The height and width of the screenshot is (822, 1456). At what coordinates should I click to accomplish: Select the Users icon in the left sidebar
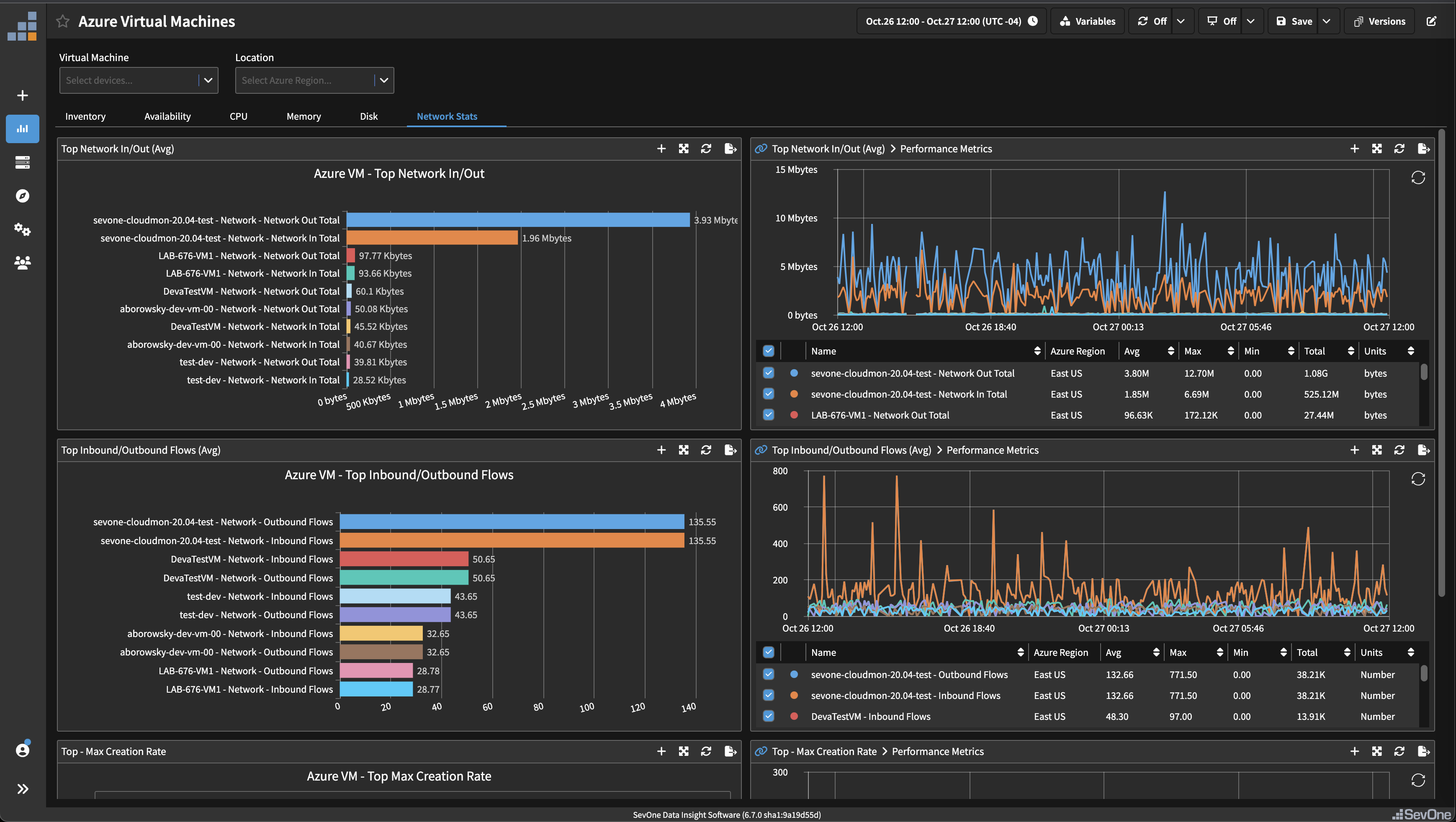coord(22,262)
